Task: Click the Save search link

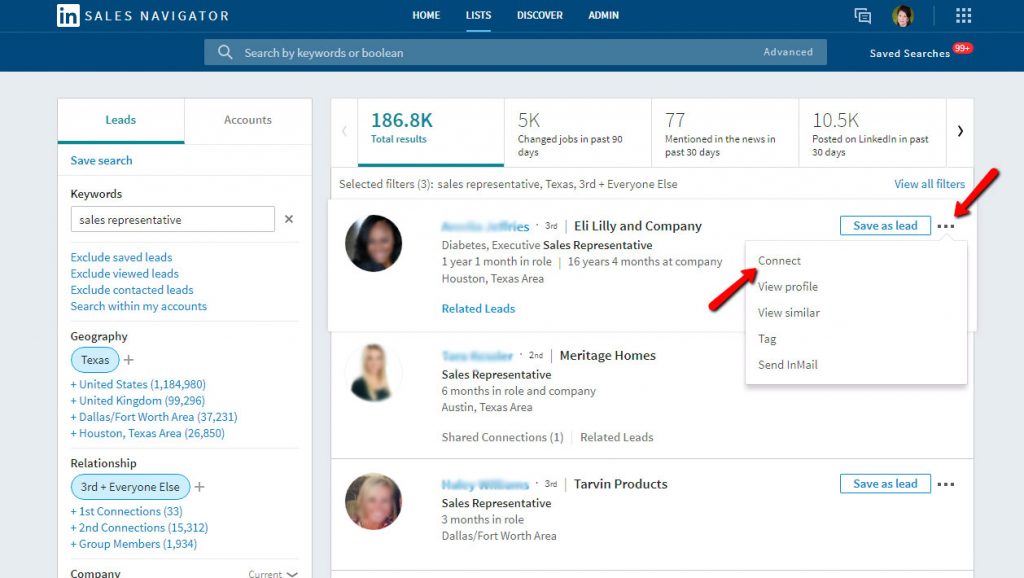Action: 101,161
